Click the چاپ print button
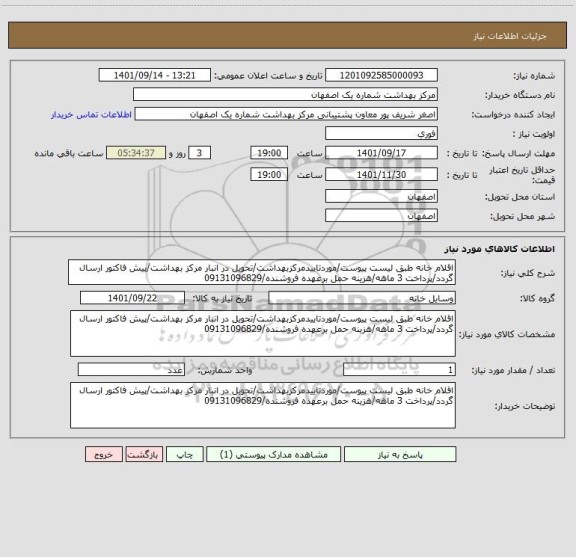Image resolution: width=576 pixels, height=557 pixels. point(185,454)
